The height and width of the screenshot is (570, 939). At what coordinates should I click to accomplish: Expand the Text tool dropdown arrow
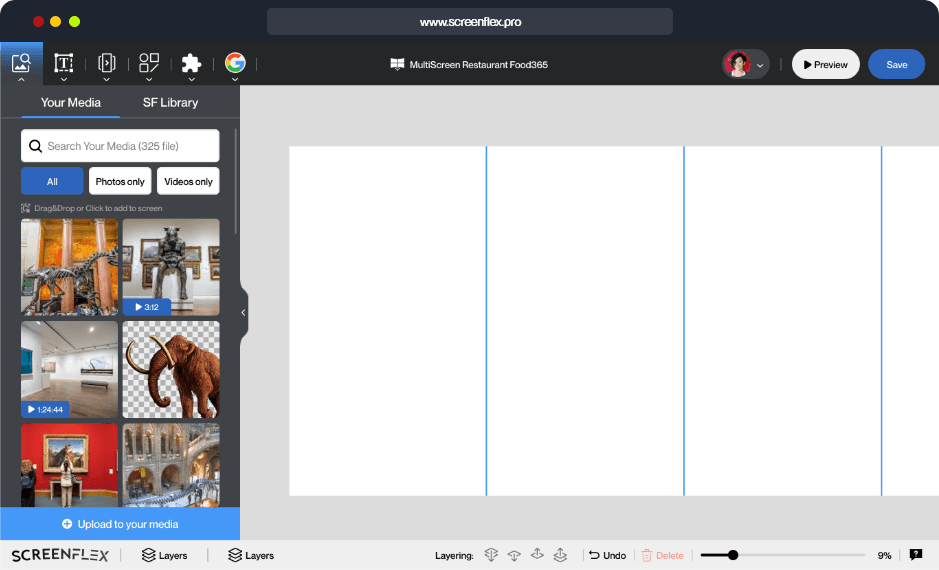click(x=64, y=79)
